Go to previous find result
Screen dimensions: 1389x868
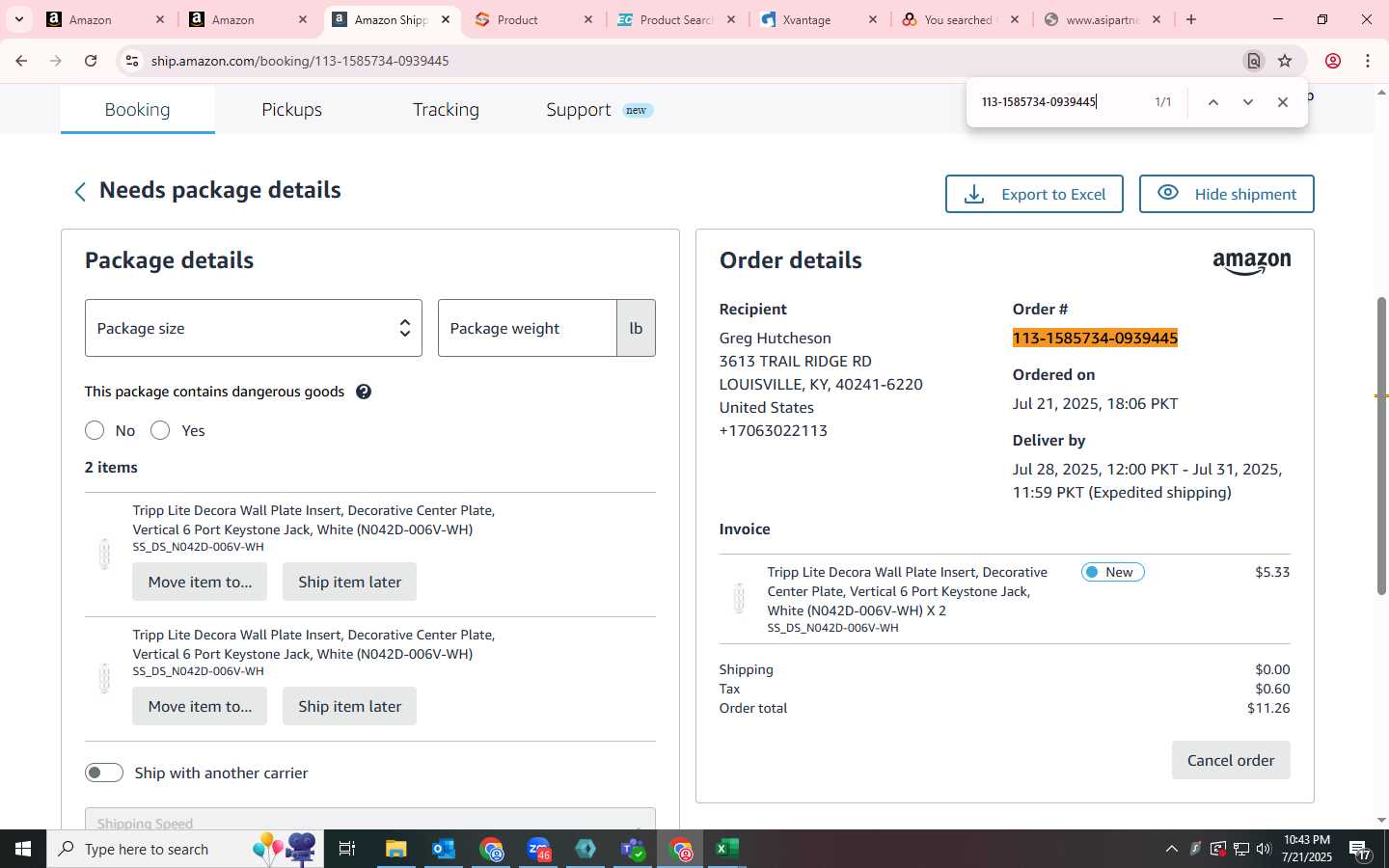[x=1213, y=102]
